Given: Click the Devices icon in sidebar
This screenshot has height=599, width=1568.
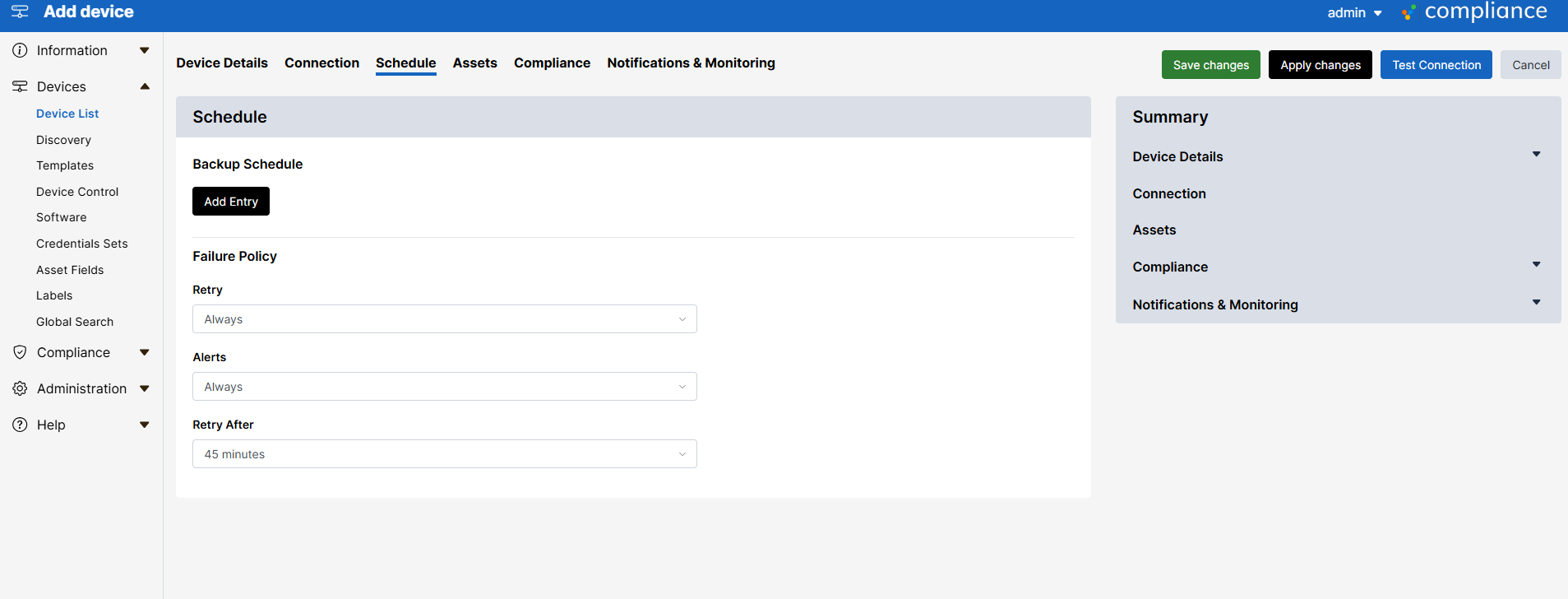Looking at the screenshot, I should pyautogui.click(x=20, y=86).
